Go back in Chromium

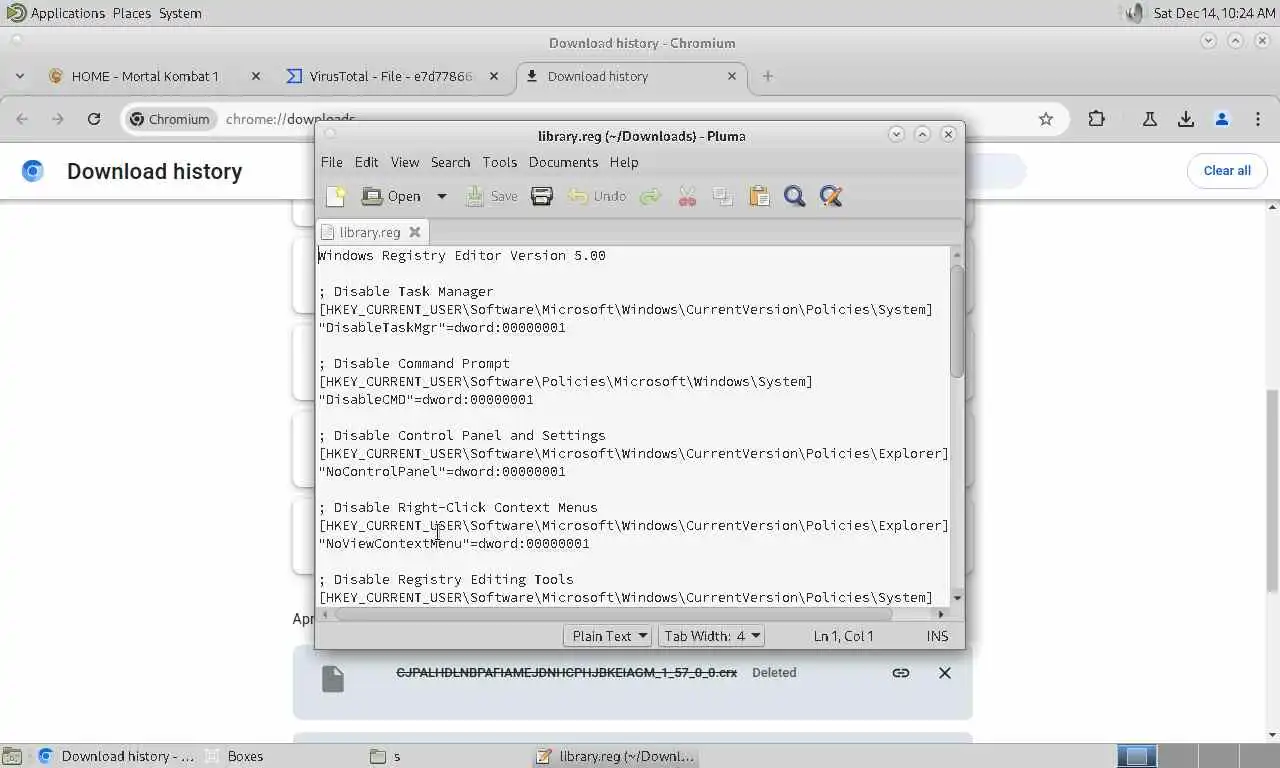click(x=22, y=119)
